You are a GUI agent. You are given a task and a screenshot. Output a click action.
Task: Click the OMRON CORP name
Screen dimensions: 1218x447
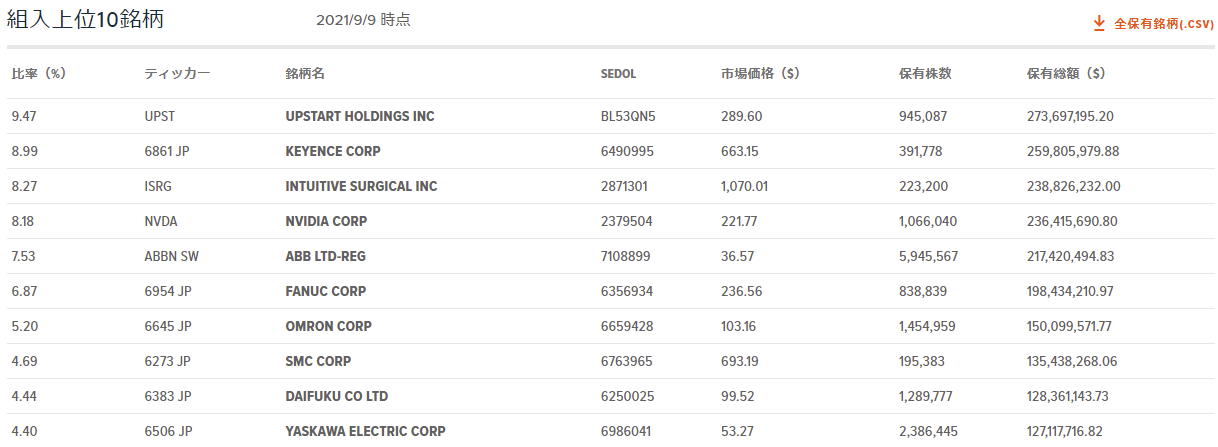click(x=328, y=326)
